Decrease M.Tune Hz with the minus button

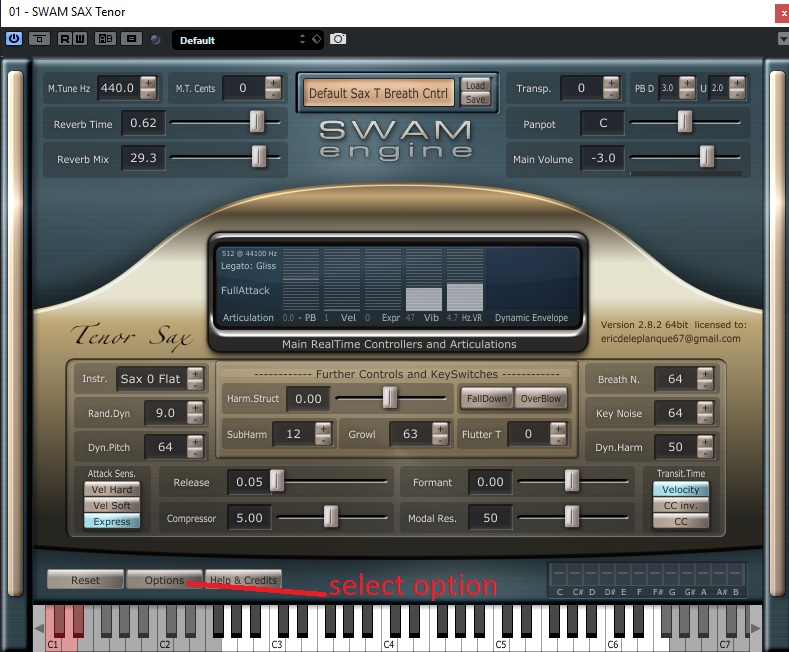click(148, 94)
